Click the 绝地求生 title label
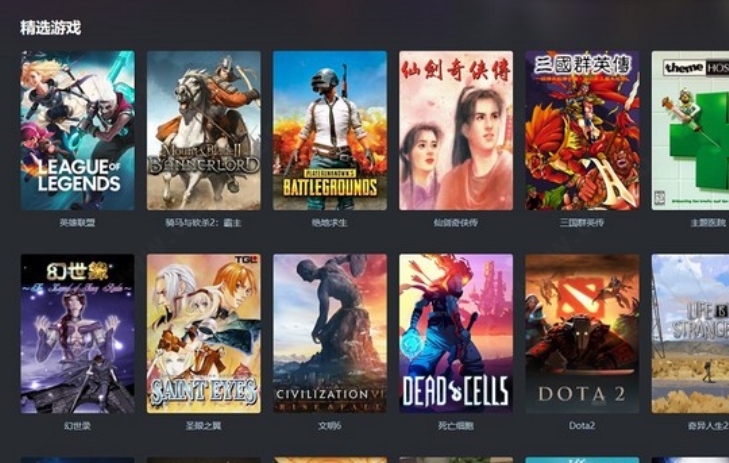 330,223
